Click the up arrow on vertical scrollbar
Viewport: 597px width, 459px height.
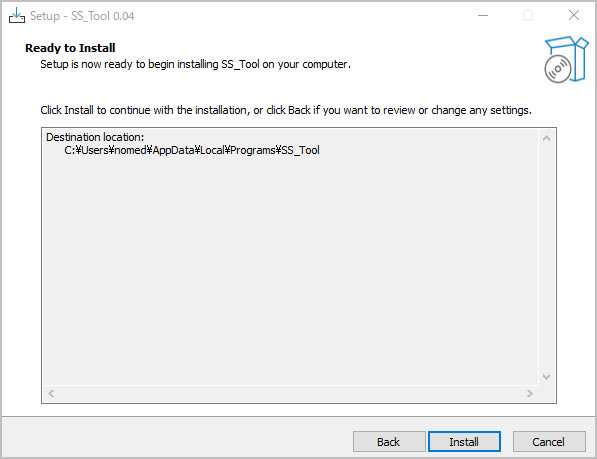coord(546,139)
